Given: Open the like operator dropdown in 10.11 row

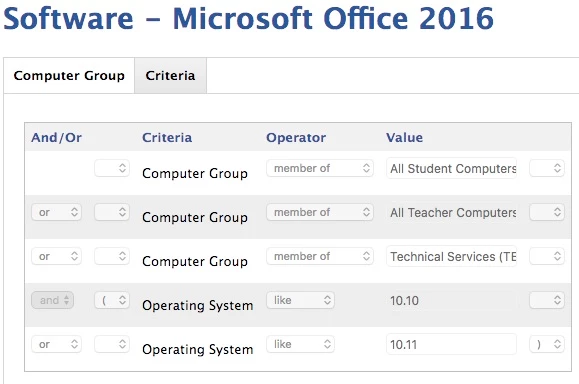Looking at the screenshot, I should tap(301, 344).
